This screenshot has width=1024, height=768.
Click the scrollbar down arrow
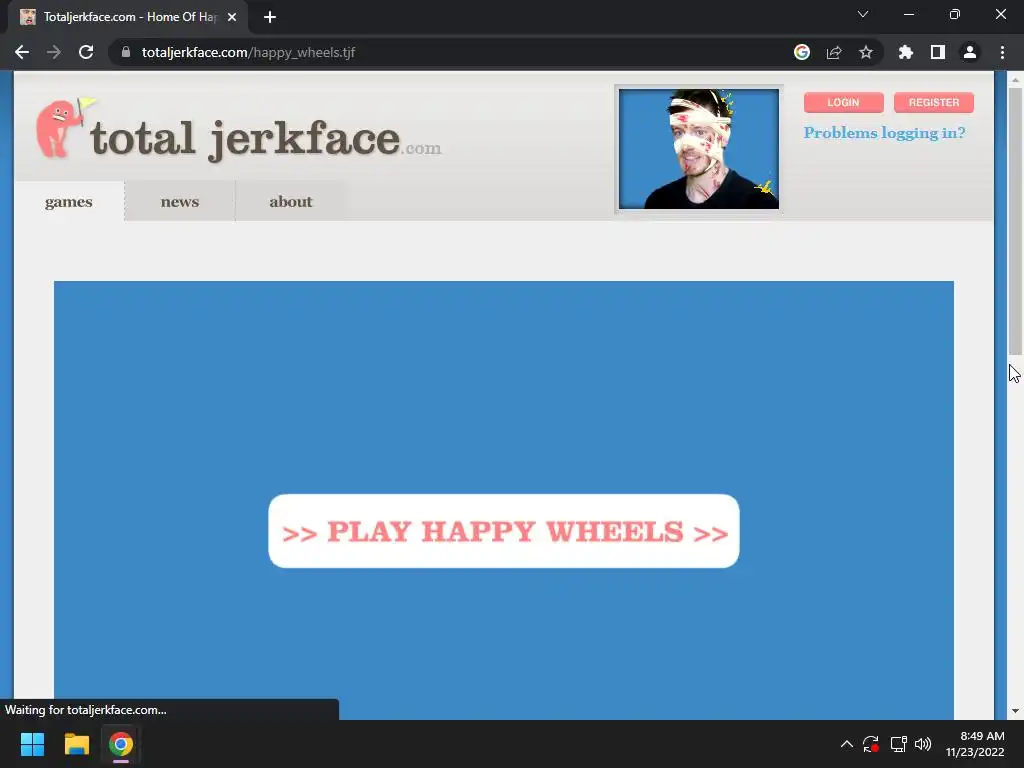click(1015, 711)
